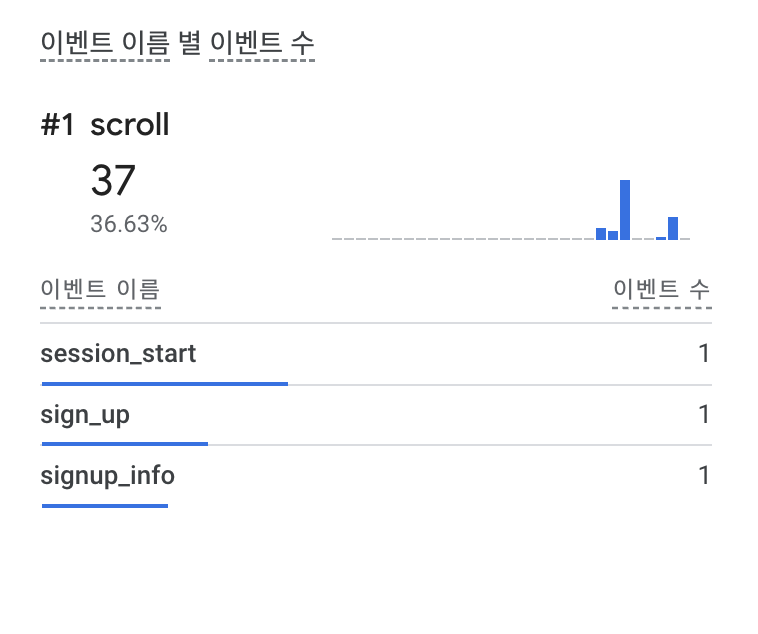
Task: Select the sign_up event row
Action: point(85,415)
